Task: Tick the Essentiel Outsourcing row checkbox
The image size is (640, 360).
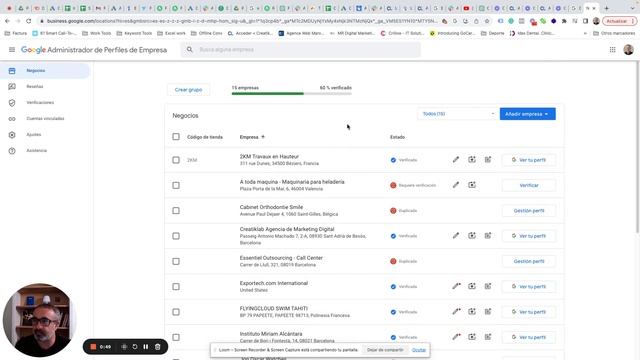Action: pyautogui.click(x=176, y=261)
